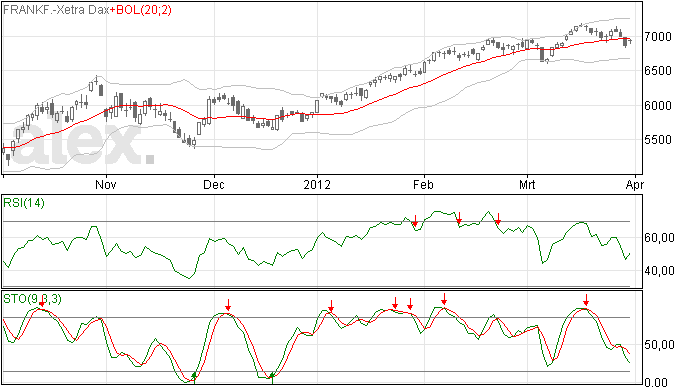Click the green stochastic buy arrow before 2012
The image size is (690, 387).
tap(272, 377)
